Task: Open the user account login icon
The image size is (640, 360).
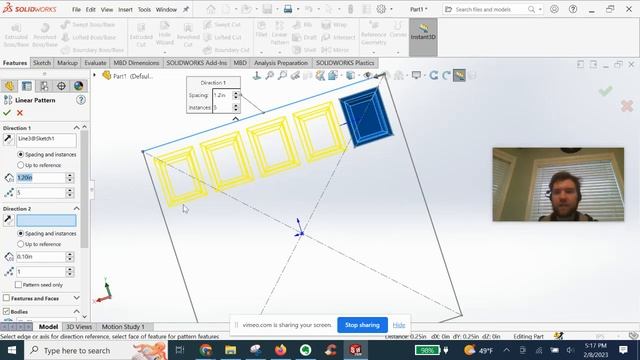Action: (554, 9)
